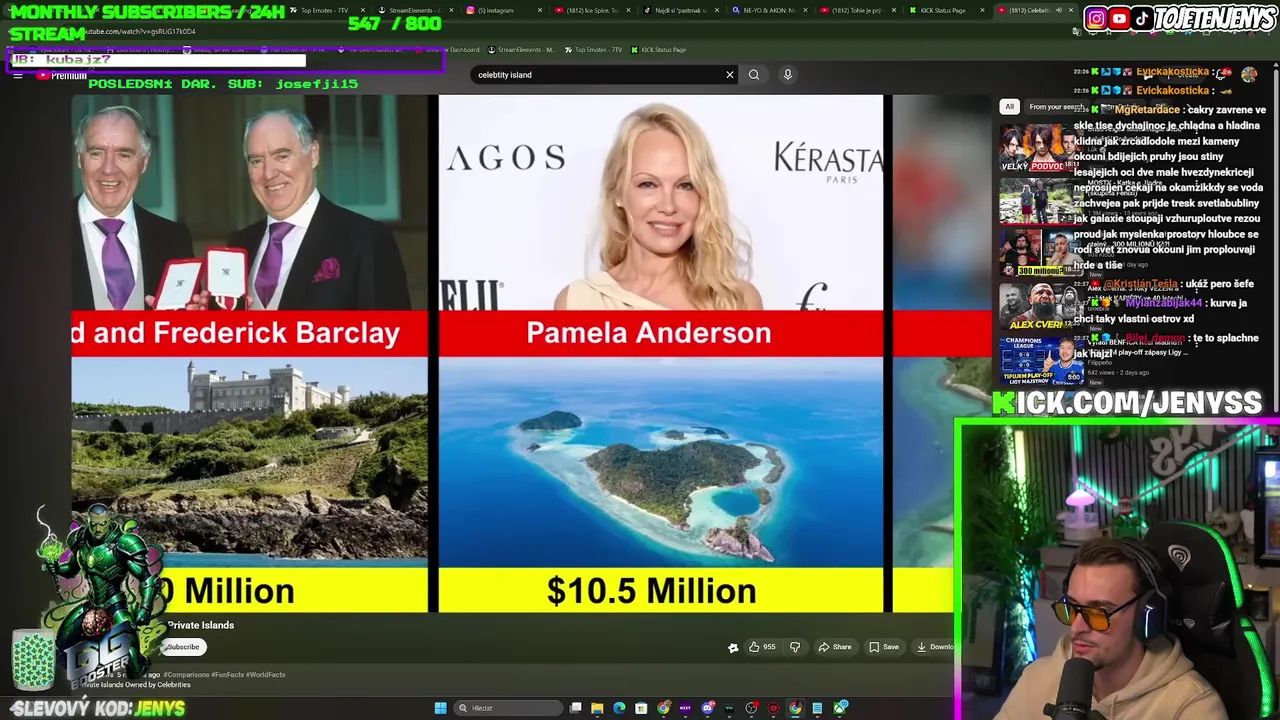The width and height of the screenshot is (1280, 720).
Task: Open the 'KICK Status Page' bookmark
Action: coord(657,49)
